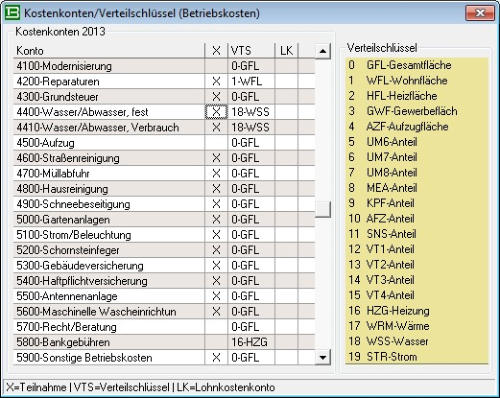Click VTS cell 18-WSS of 4400-Wasser/Abwasser, fest
Image resolution: width=500 pixels, height=398 pixels.
[x=251, y=112]
